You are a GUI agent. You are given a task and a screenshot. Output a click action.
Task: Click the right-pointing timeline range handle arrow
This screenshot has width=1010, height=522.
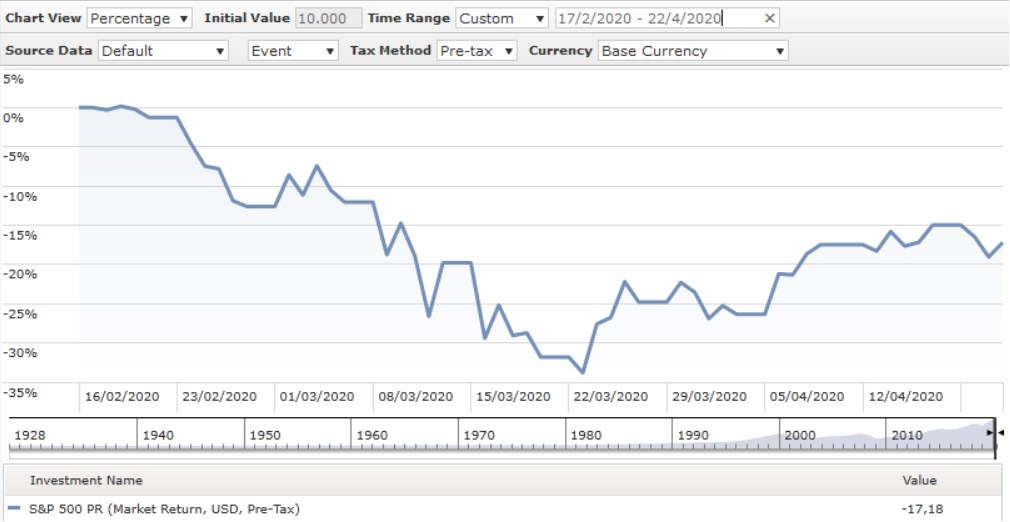coord(990,432)
